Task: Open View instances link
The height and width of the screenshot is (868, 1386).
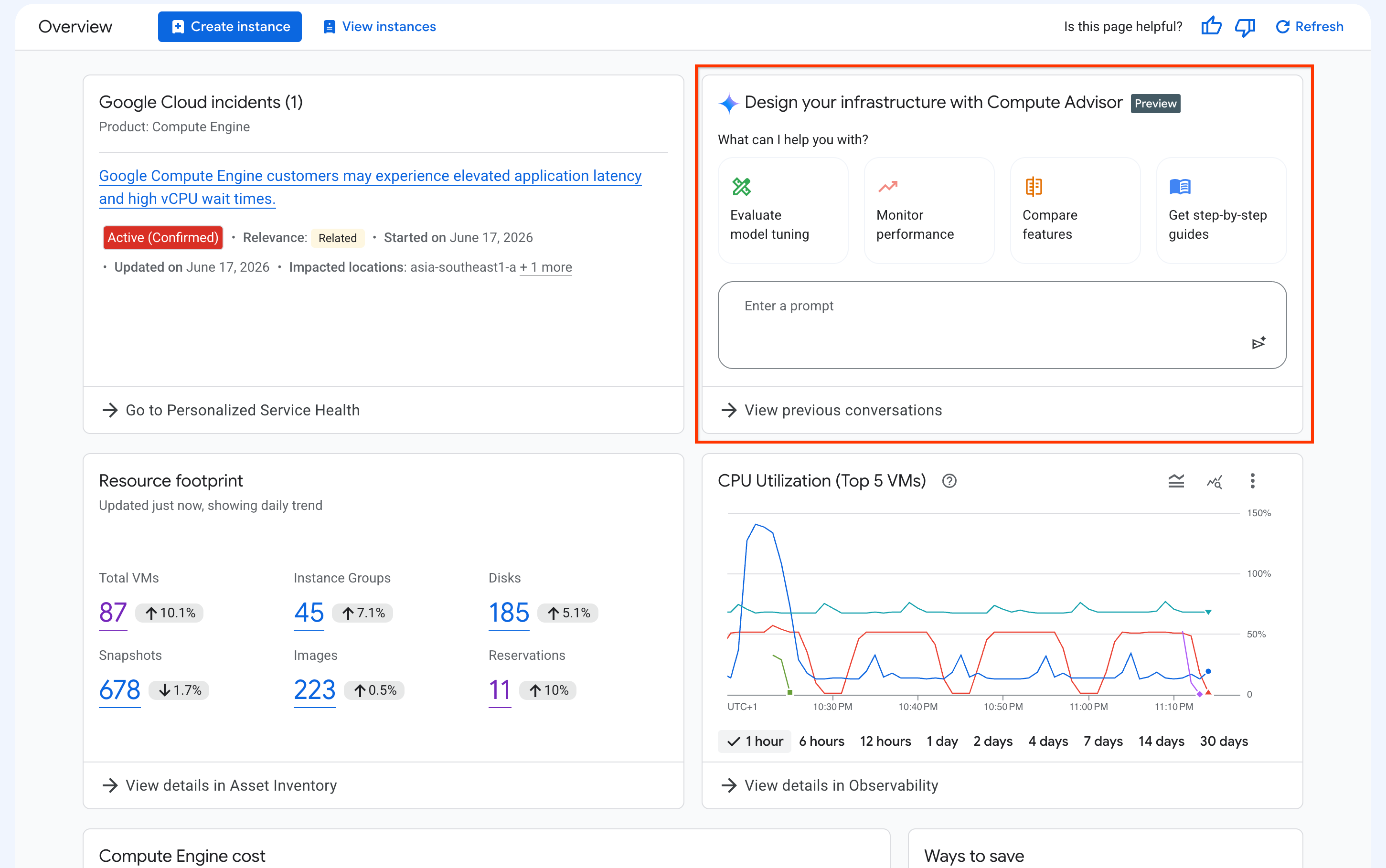Action: 380,26
